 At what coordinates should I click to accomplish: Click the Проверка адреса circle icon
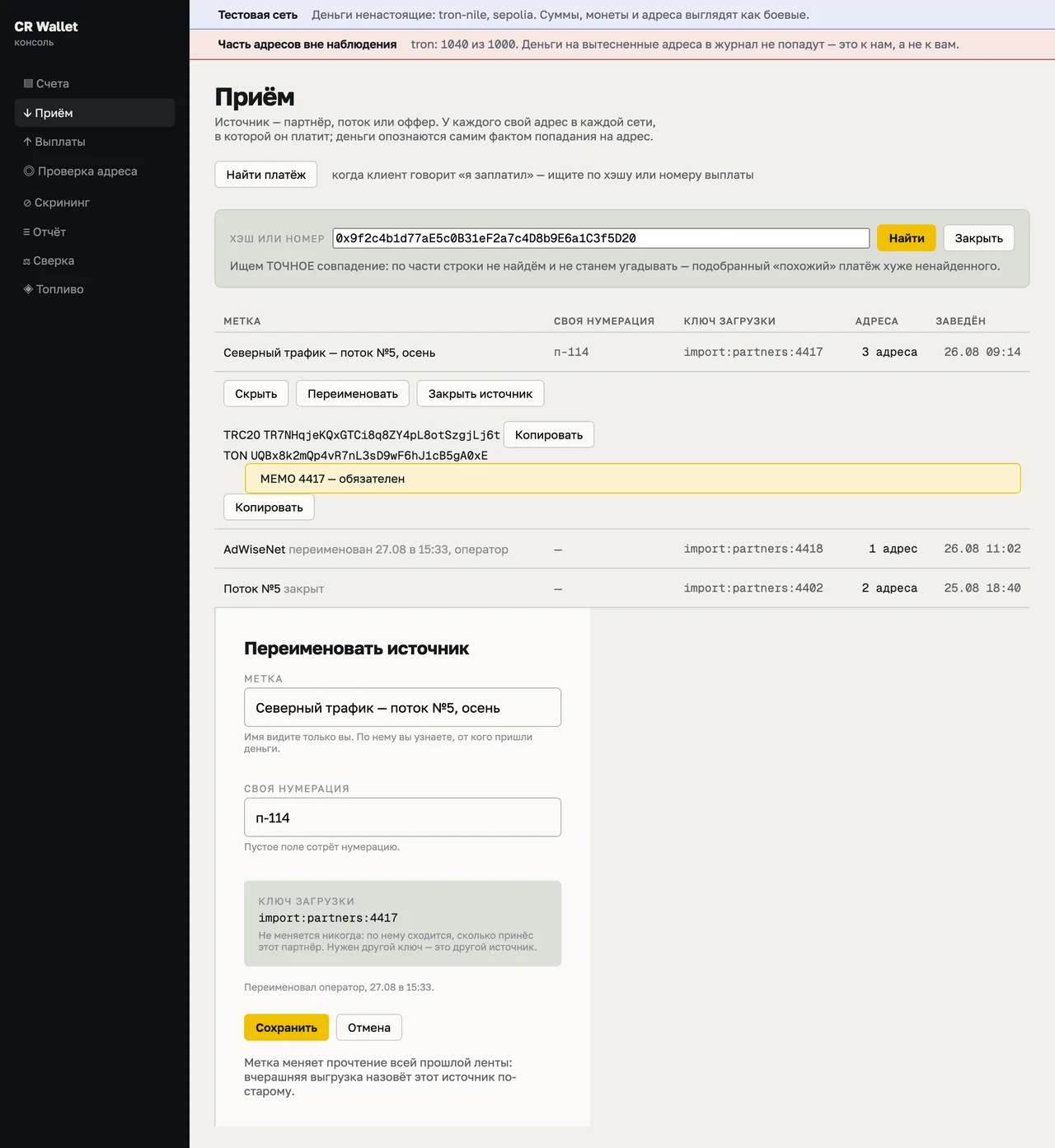point(29,171)
